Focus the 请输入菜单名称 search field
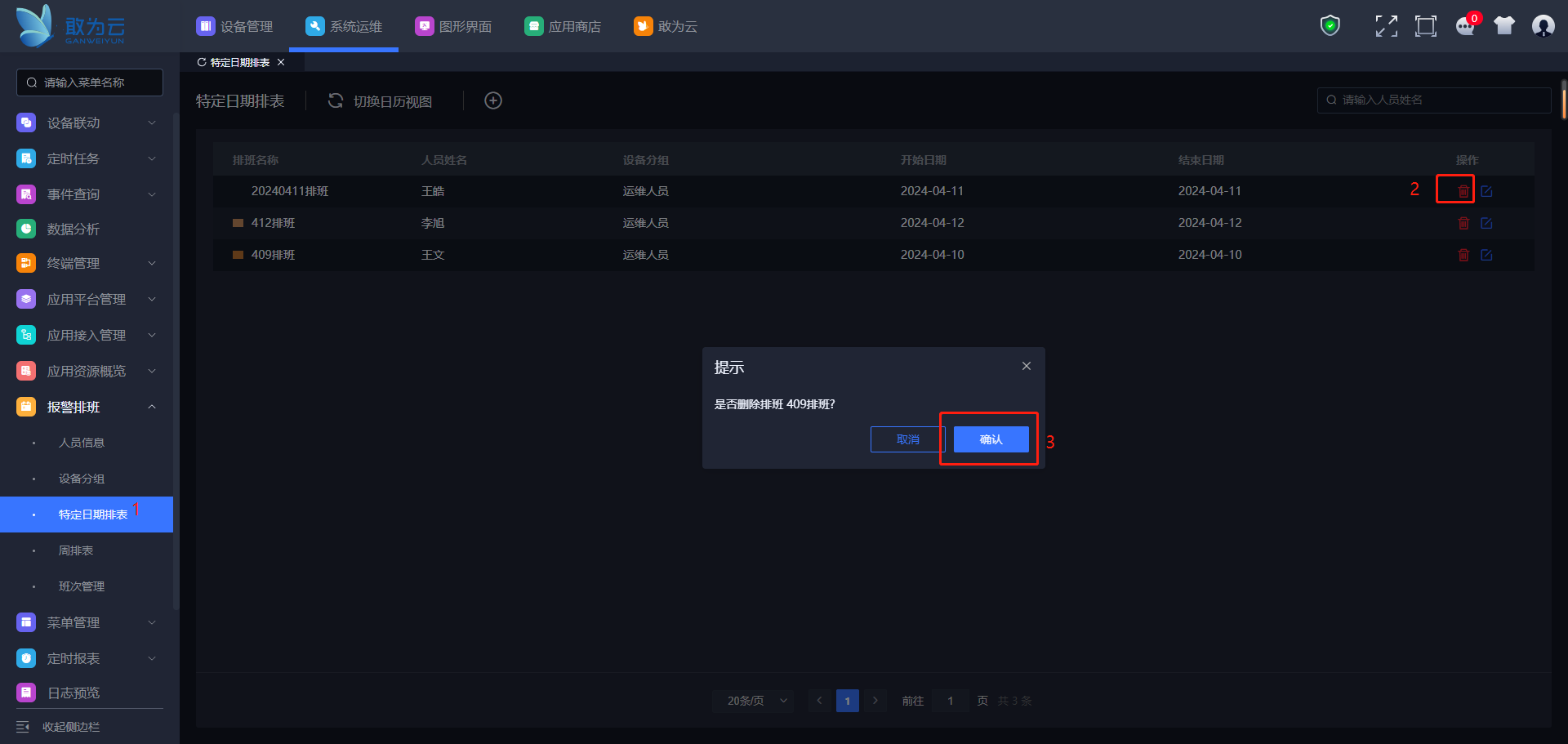Image resolution: width=1568 pixels, height=744 pixels. [x=90, y=82]
